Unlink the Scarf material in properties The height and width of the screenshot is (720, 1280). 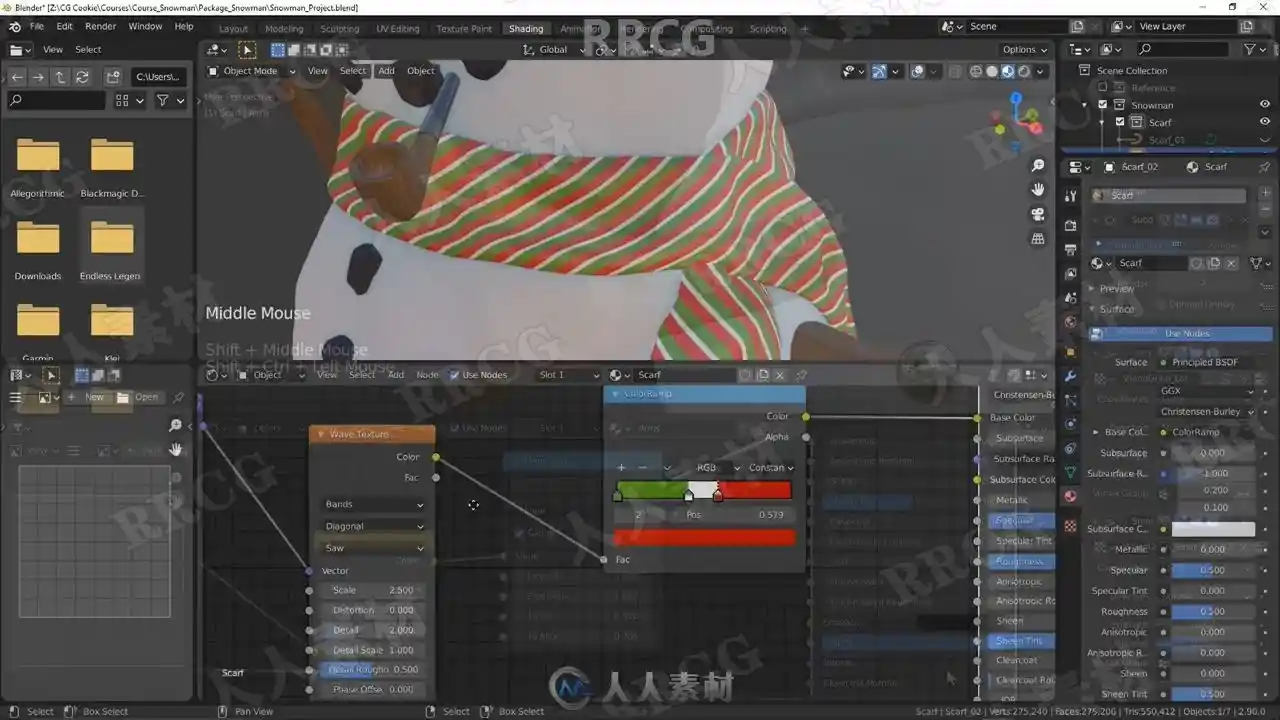coord(1231,263)
